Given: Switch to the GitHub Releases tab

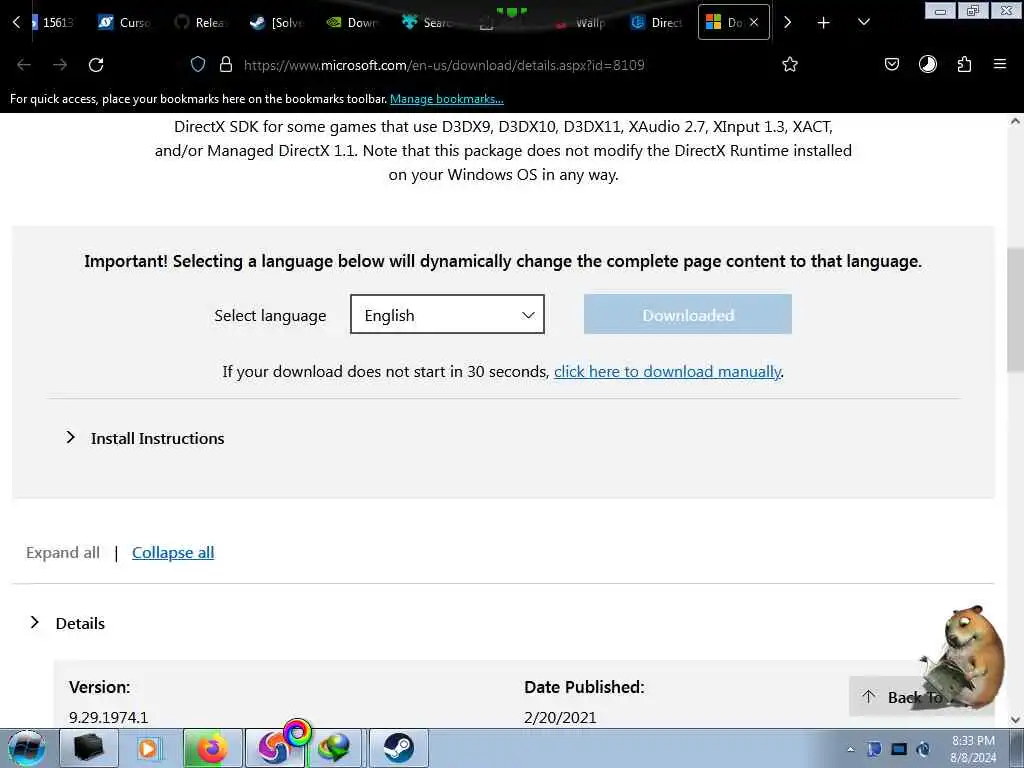Looking at the screenshot, I should pyautogui.click(x=200, y=22).
